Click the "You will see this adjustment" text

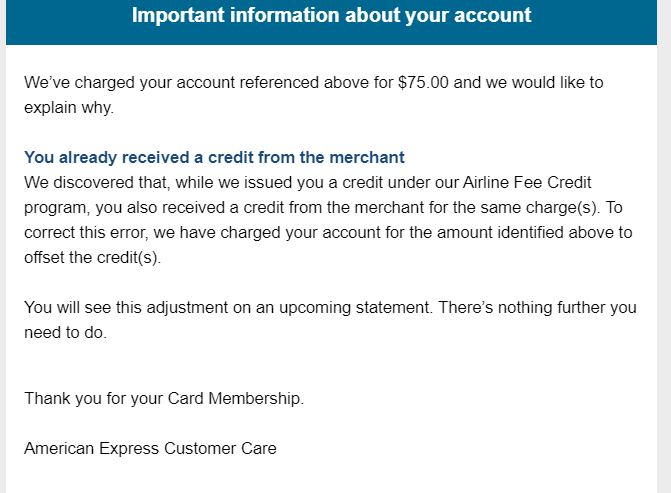click(x=126, y=308)
